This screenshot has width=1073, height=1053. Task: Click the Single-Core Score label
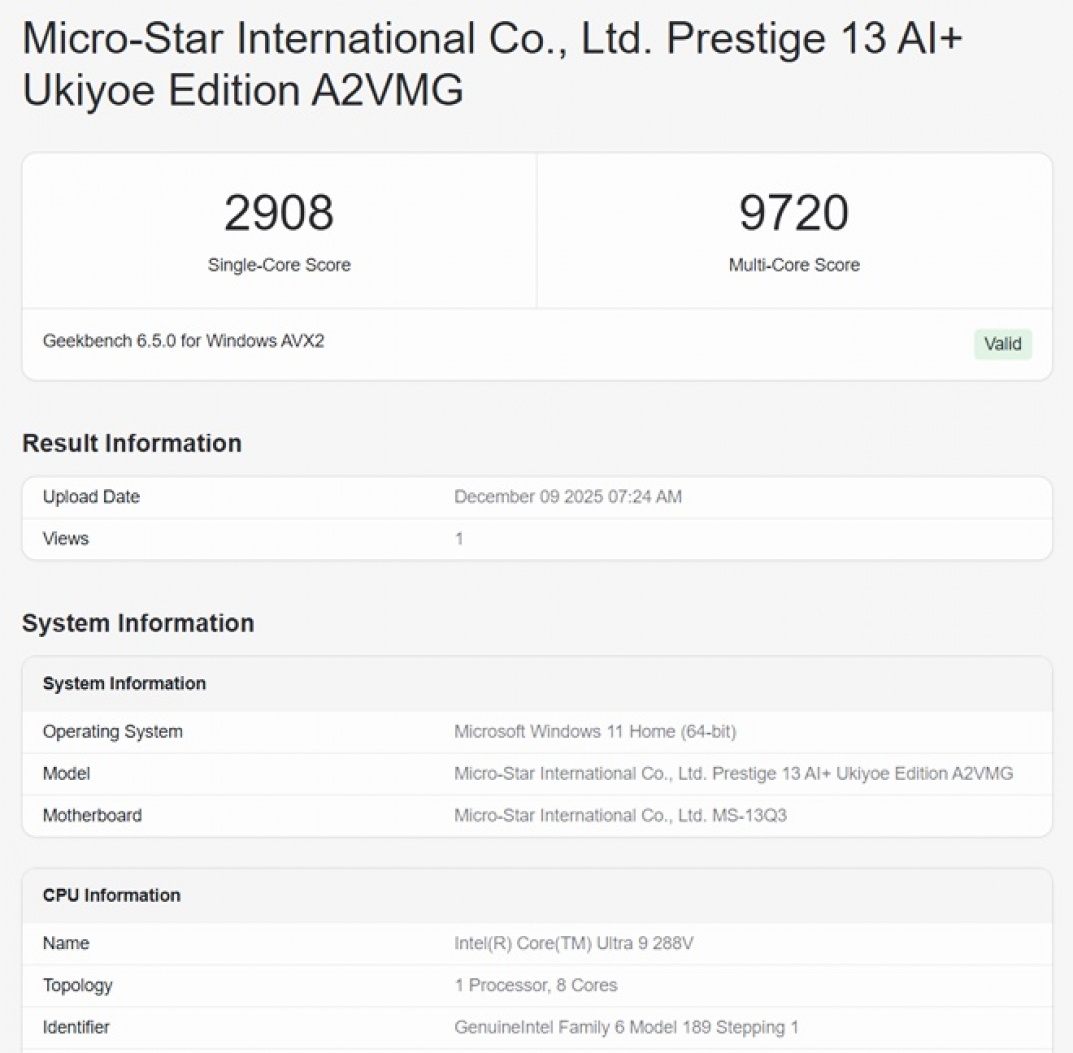[279, 265]
